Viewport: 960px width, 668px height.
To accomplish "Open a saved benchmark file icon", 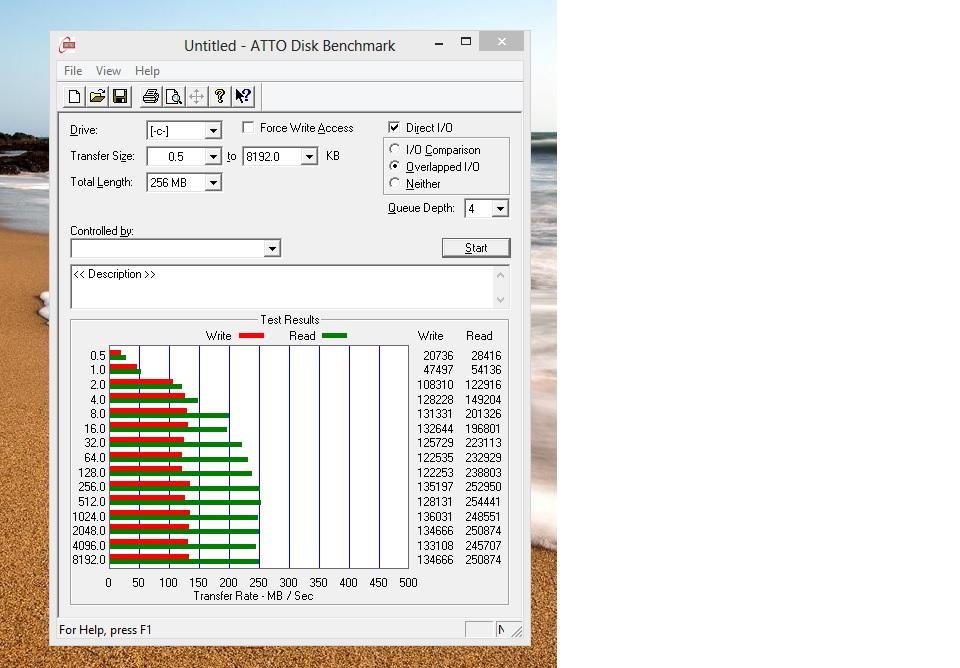I will (x=97, y=96).
